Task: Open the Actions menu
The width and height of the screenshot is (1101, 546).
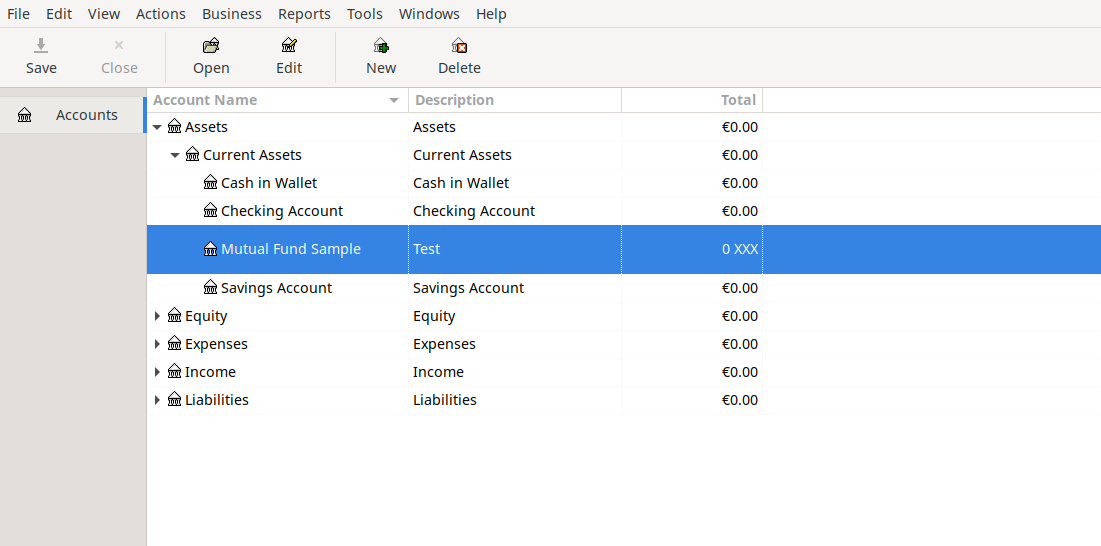Action: [x=161, y=14]
